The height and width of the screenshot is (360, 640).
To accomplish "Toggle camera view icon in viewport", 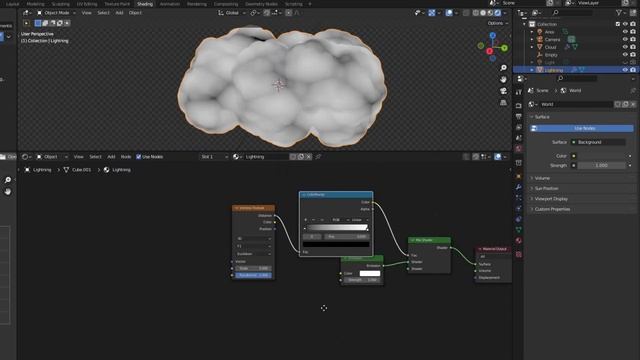I will point(503,91).
